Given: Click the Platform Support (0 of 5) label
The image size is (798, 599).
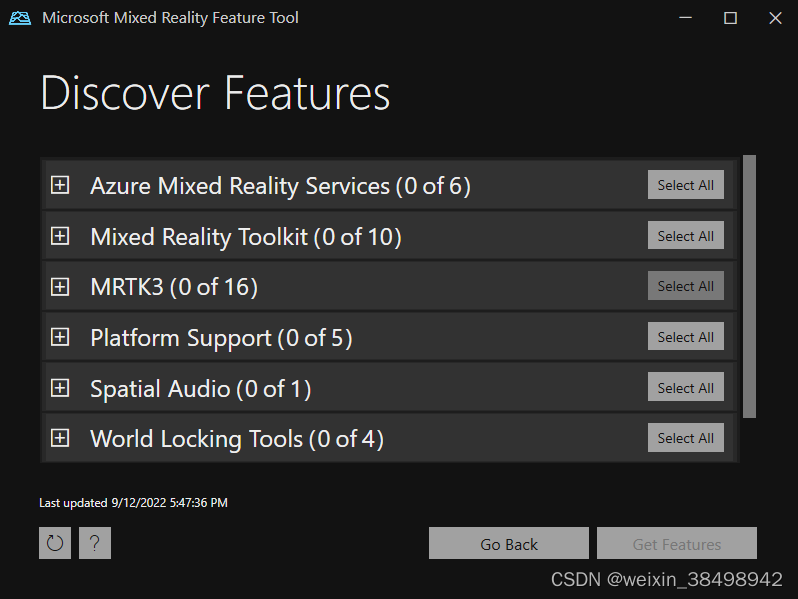Looking at the screenshot, I should click(x=221, y=338).
